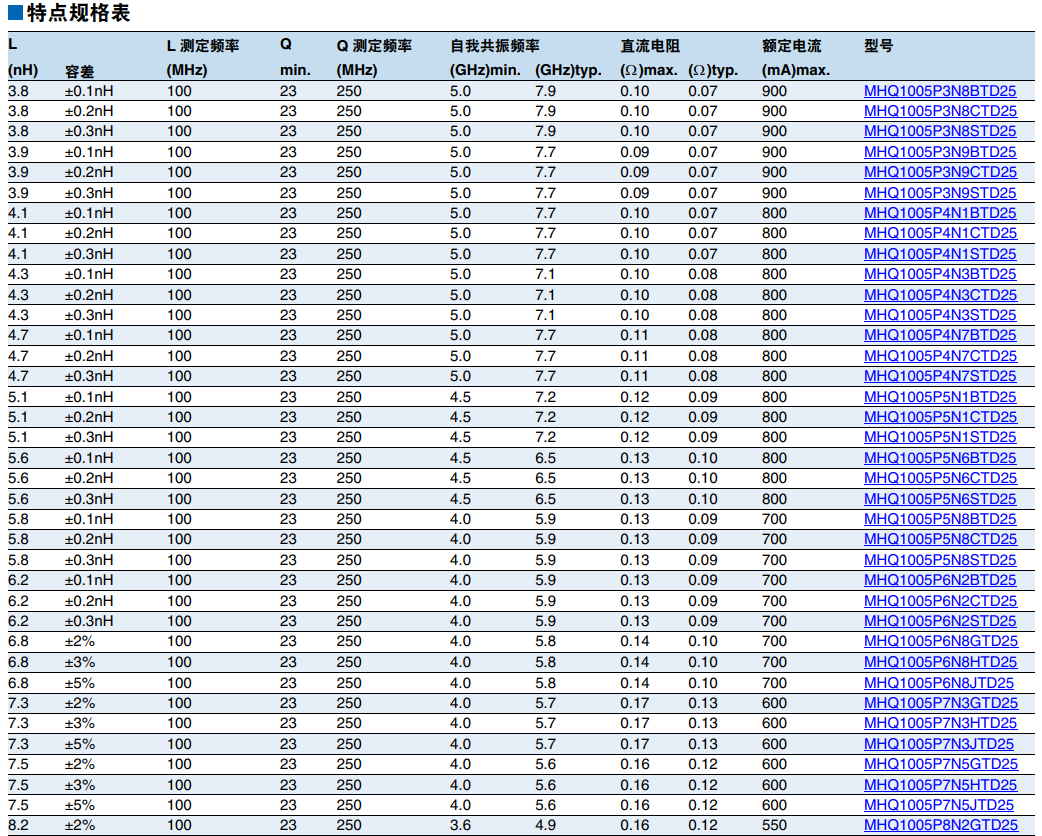1042x836 pixels.
Task: Click the 额定电流 column header
Action: 791,46
